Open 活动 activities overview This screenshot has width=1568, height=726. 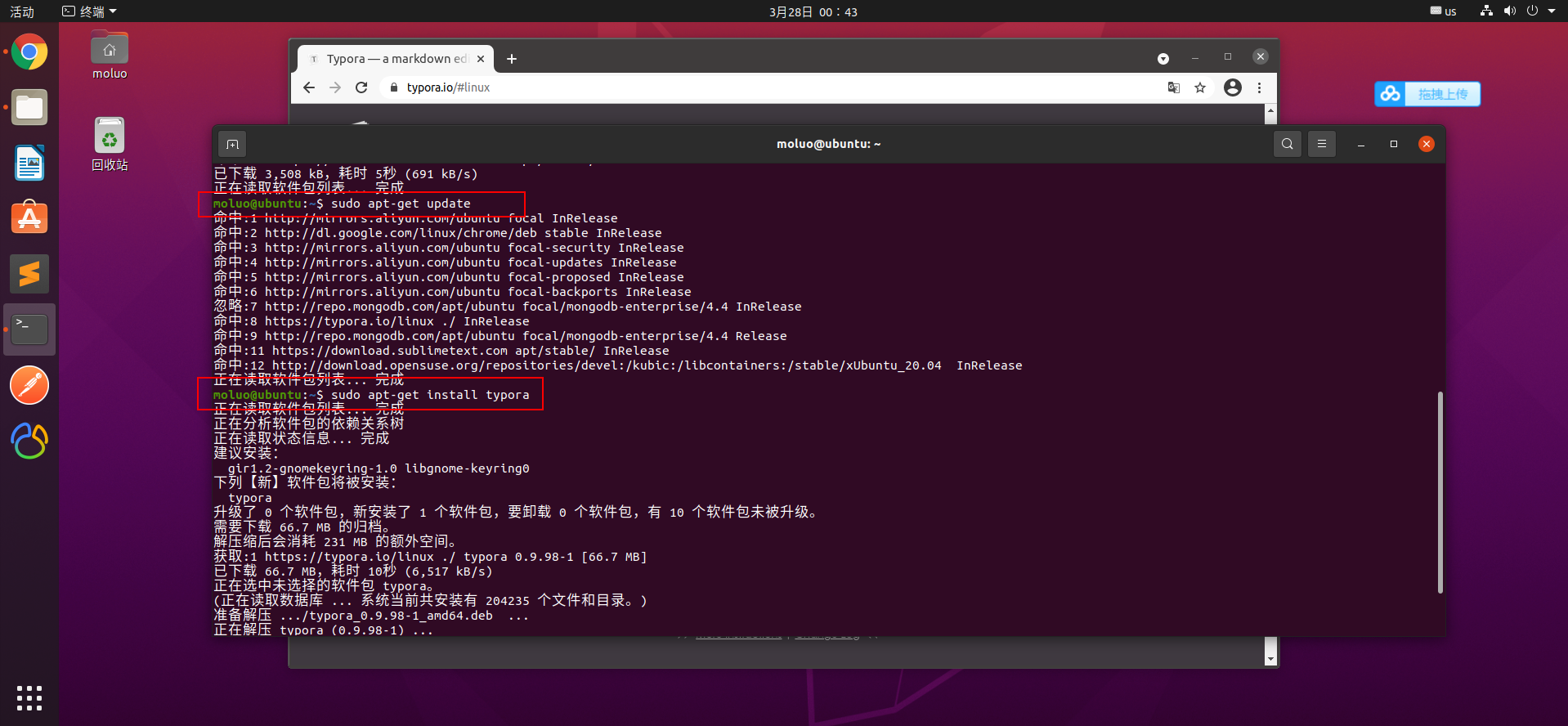[x=22, y=11]
